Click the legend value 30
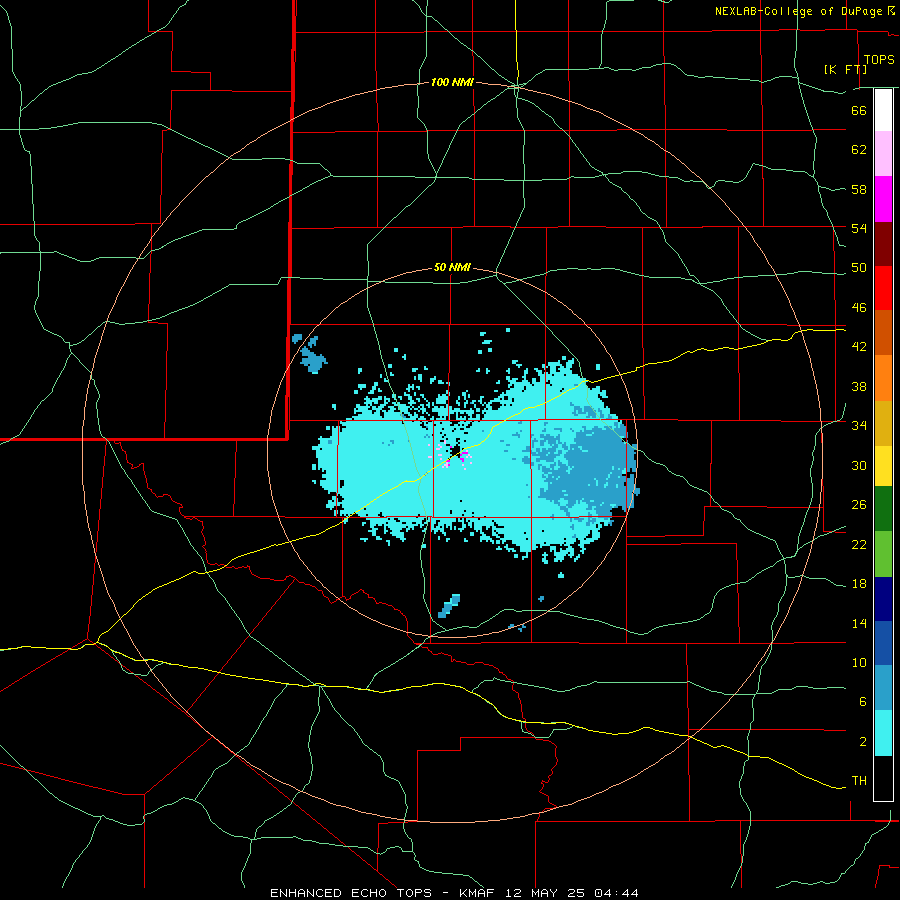Image resolution: width=900 pixels, height=900 pixels. point(859,465)
